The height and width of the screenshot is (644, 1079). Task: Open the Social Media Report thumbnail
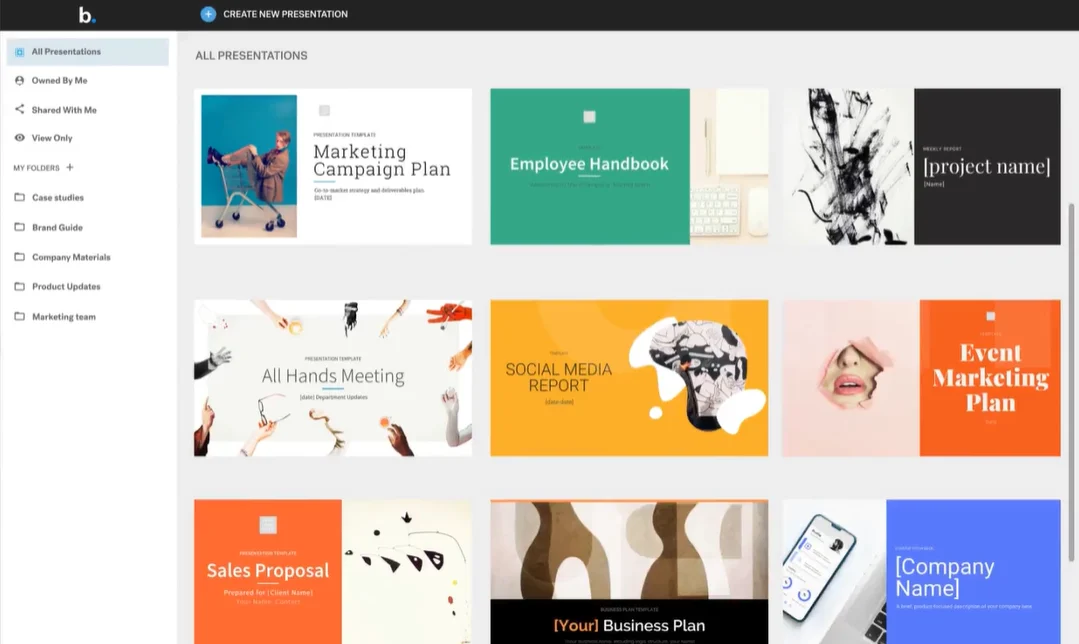[629, 378]
